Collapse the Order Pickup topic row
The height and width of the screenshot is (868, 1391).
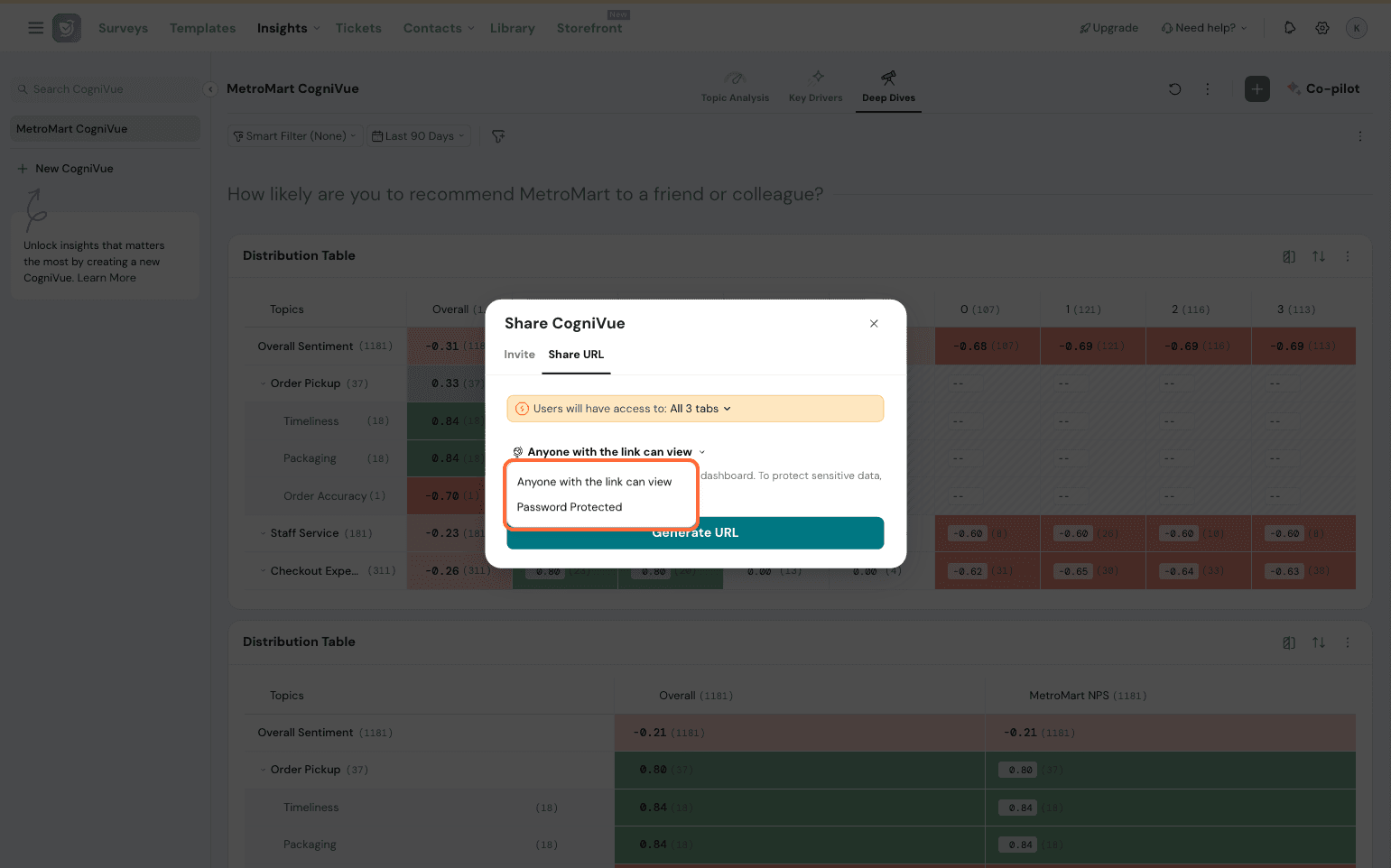click(x=263, y=383)
